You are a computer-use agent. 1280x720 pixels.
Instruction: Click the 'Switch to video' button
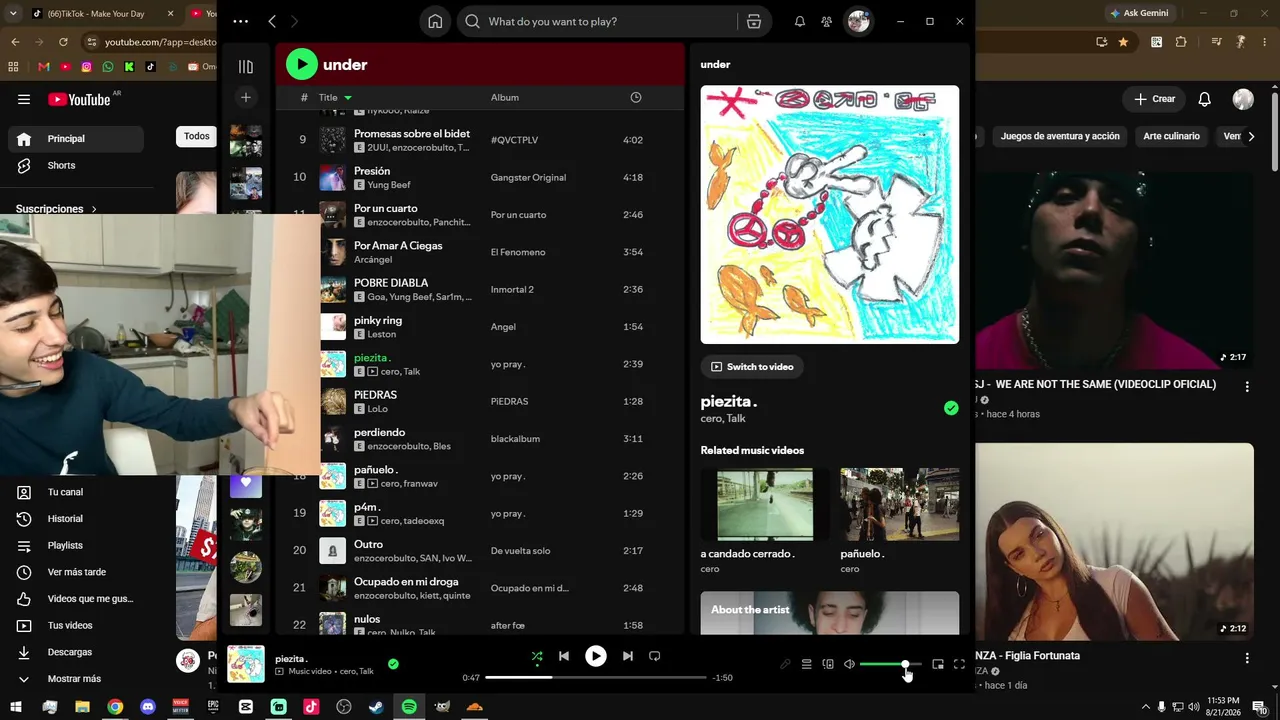[752, 367]
